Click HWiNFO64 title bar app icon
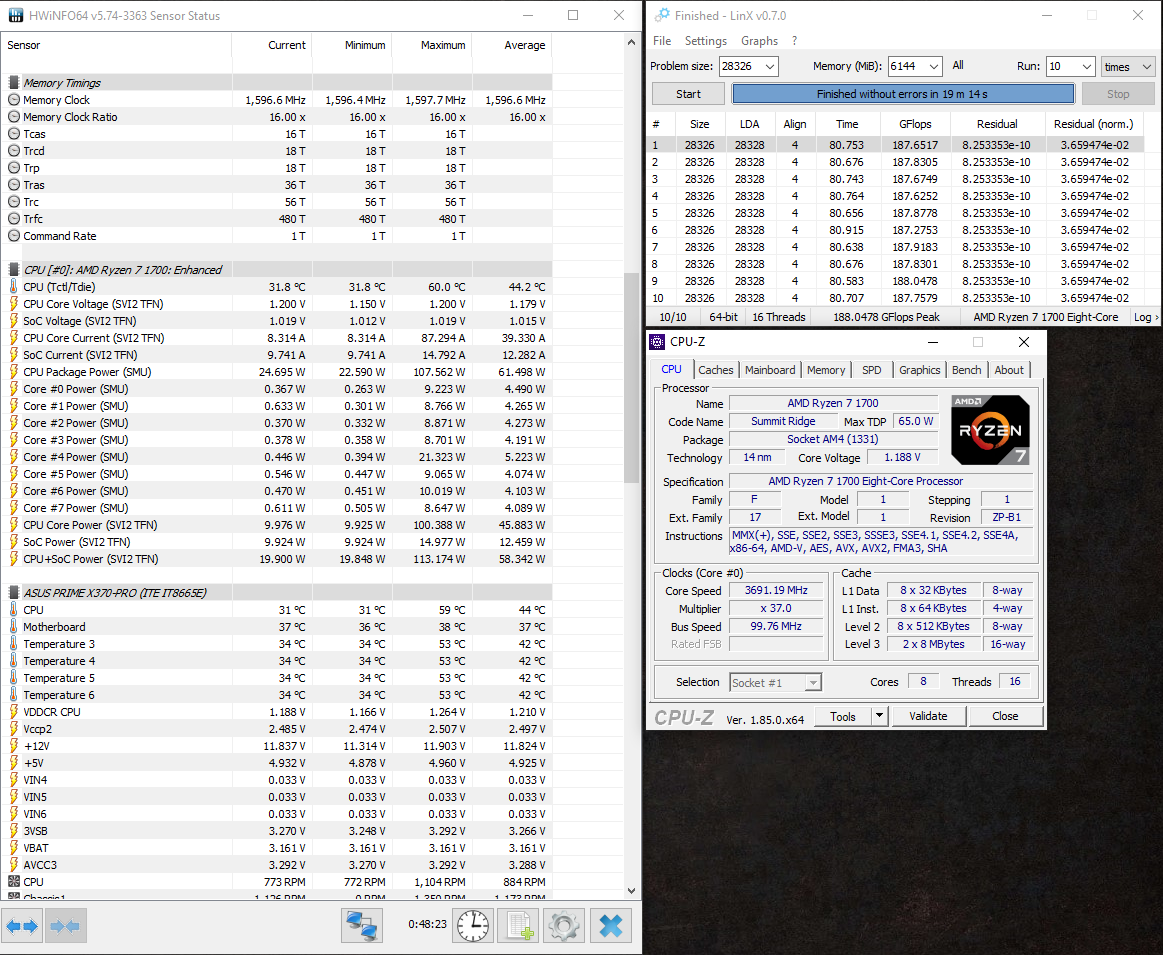 15,15
